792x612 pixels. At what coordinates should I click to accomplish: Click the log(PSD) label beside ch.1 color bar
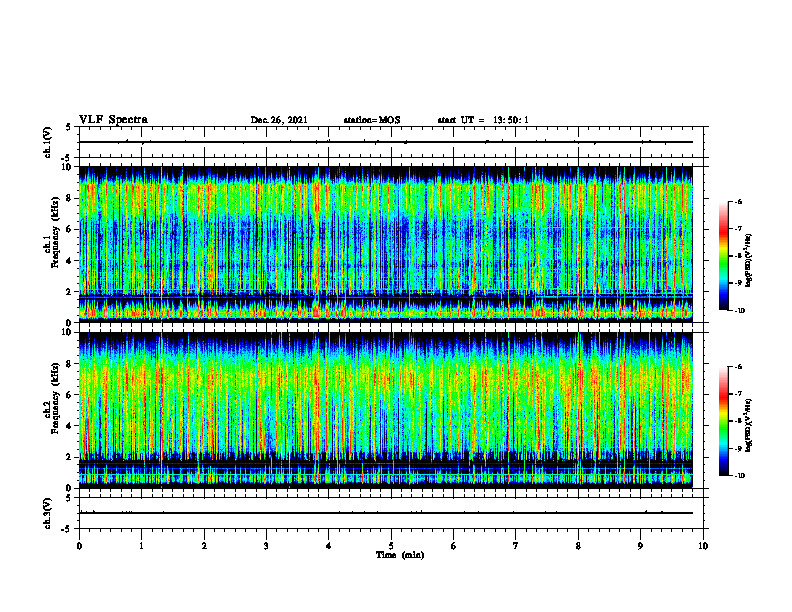click(x=749, y=261)
